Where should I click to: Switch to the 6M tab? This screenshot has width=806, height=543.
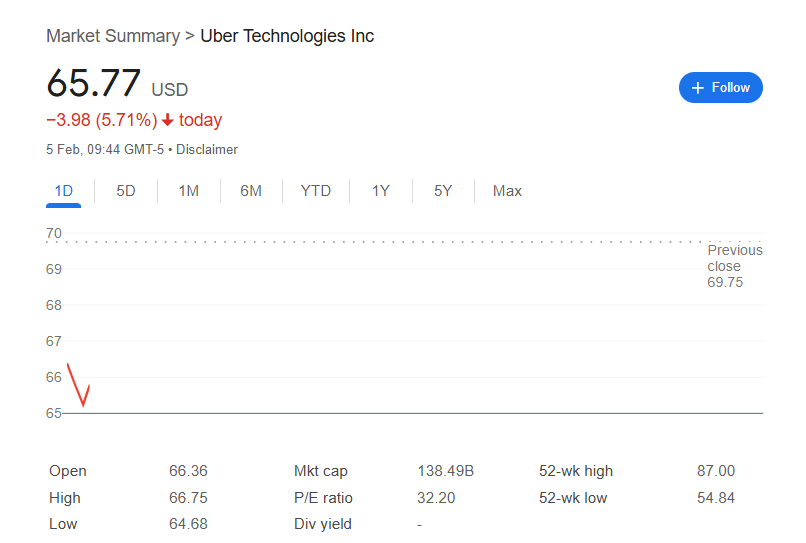pyautogui.click(x=251, y=191)
